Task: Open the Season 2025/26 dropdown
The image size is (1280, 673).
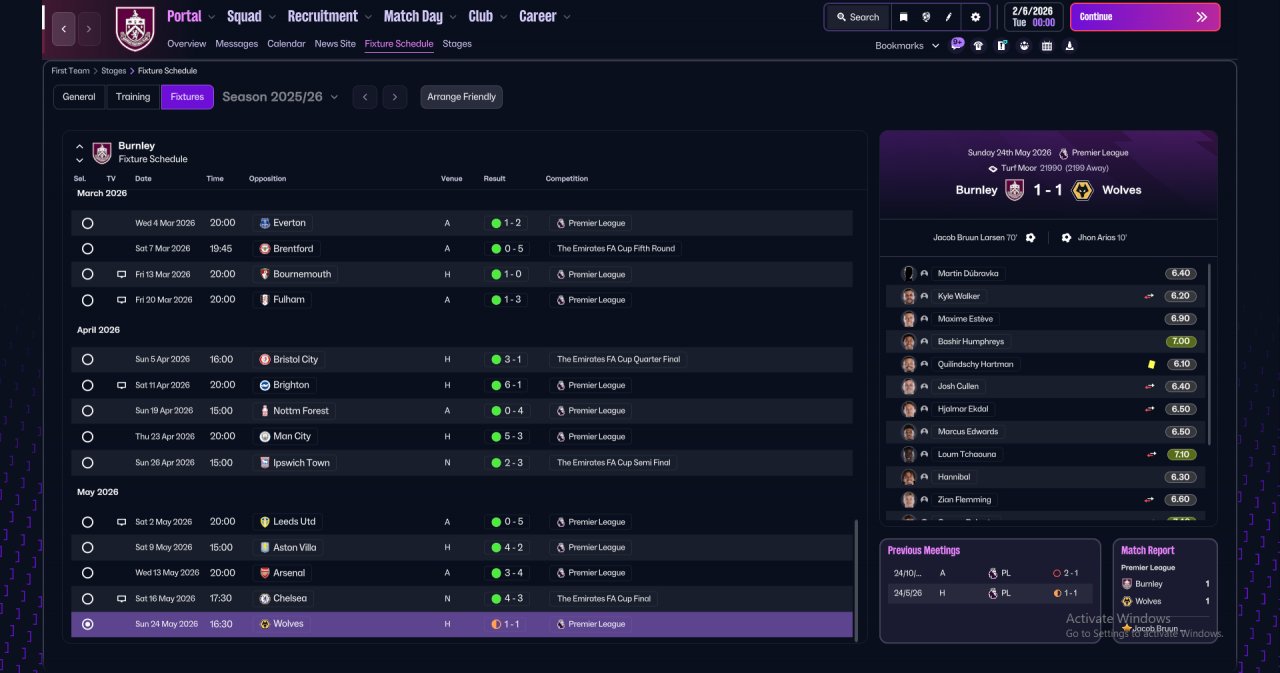Action: [x=280, y=97]
